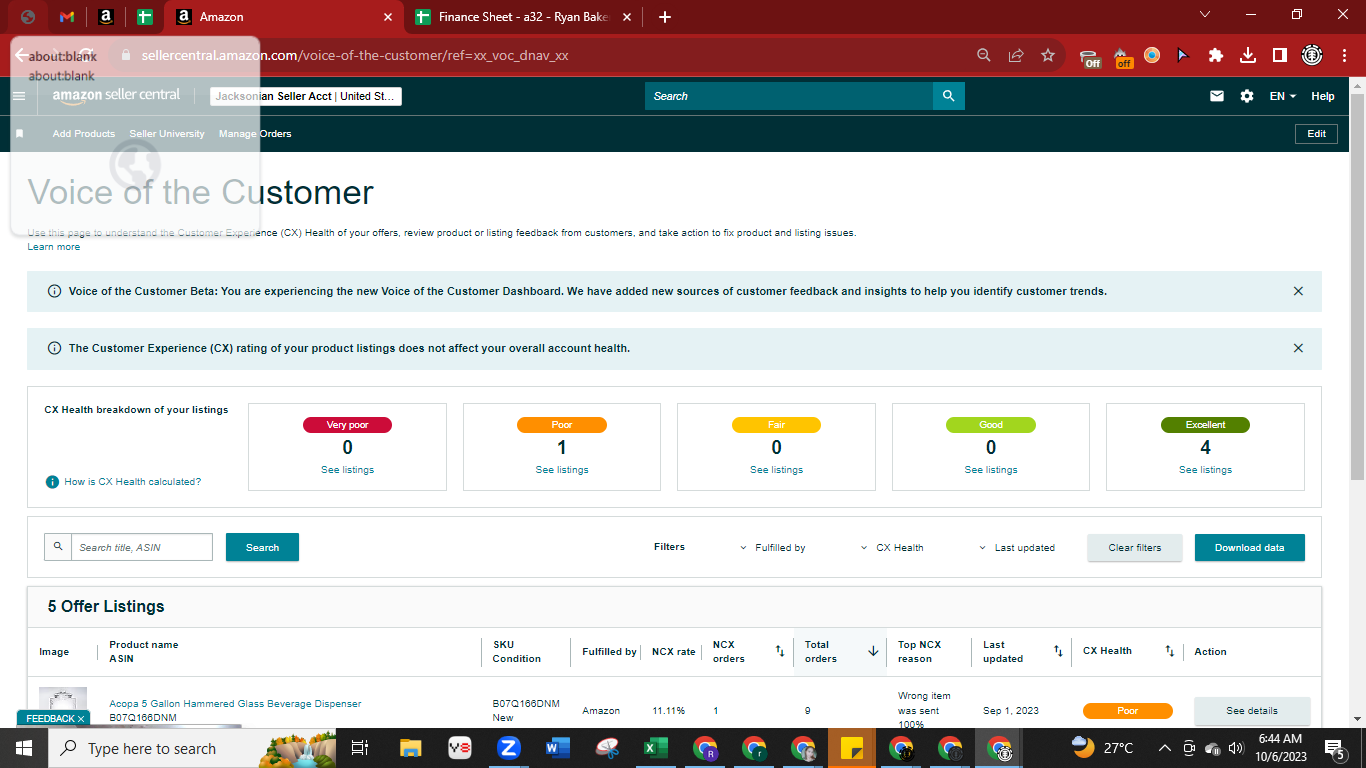
Task: Expand the CX Health filter dropdown
Action: click(x=892, y=548)
